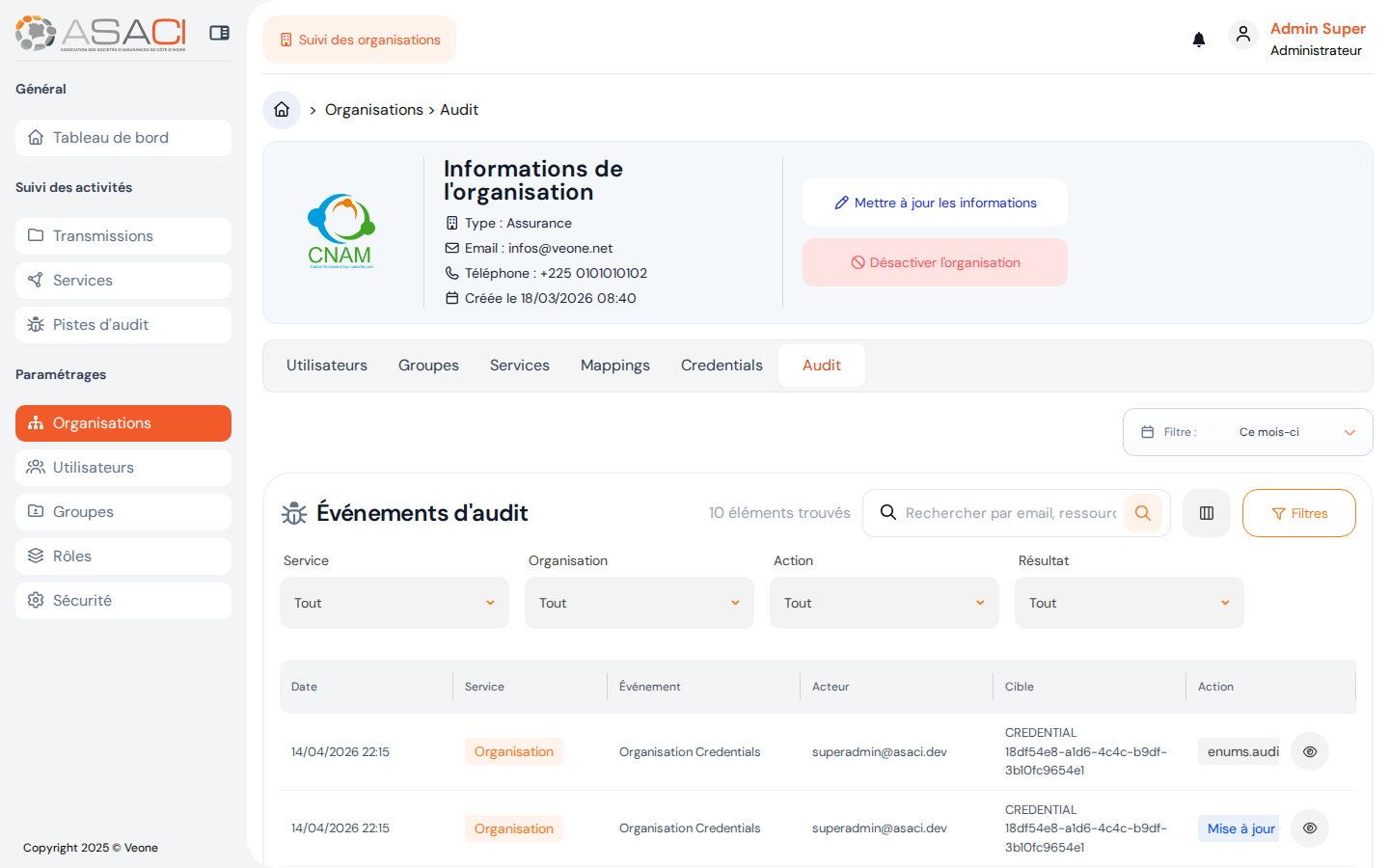Click the Sécurité gear icon in sidebar
The image size is (1389, 868).
coord(36,600)
